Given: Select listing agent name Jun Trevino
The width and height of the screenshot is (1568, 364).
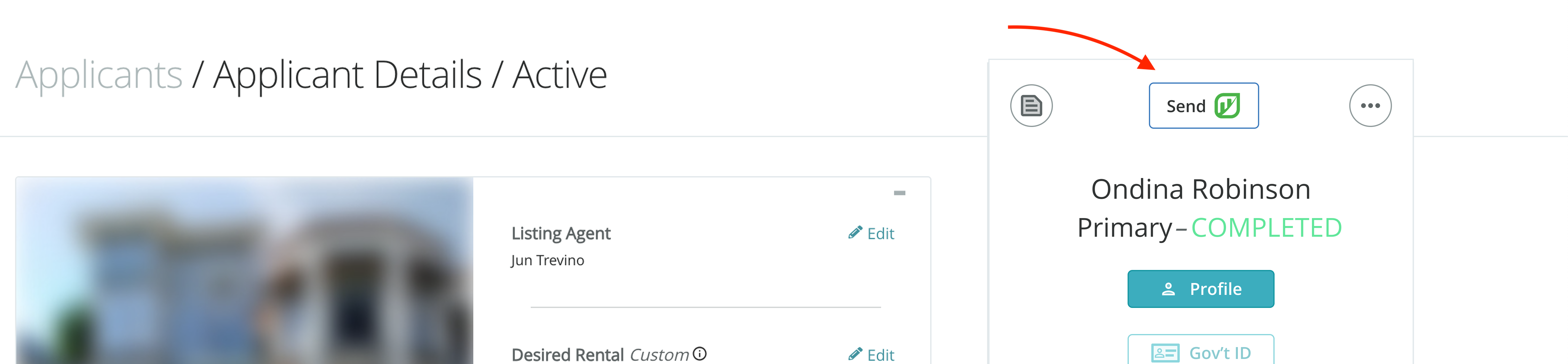Looking at the screenshot, I should tap(547, 260).
